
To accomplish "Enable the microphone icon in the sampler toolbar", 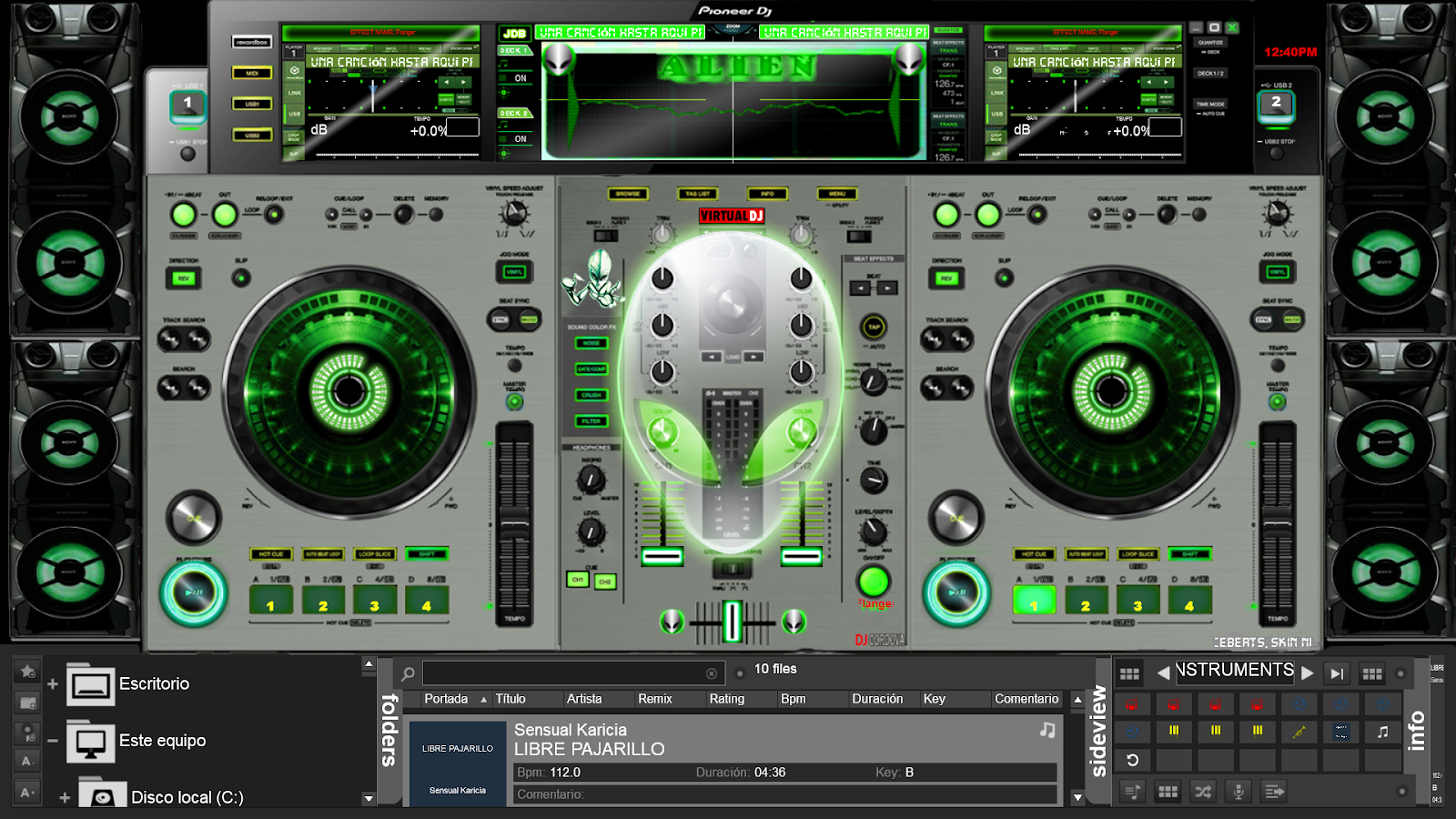I will pos(1239,791).
